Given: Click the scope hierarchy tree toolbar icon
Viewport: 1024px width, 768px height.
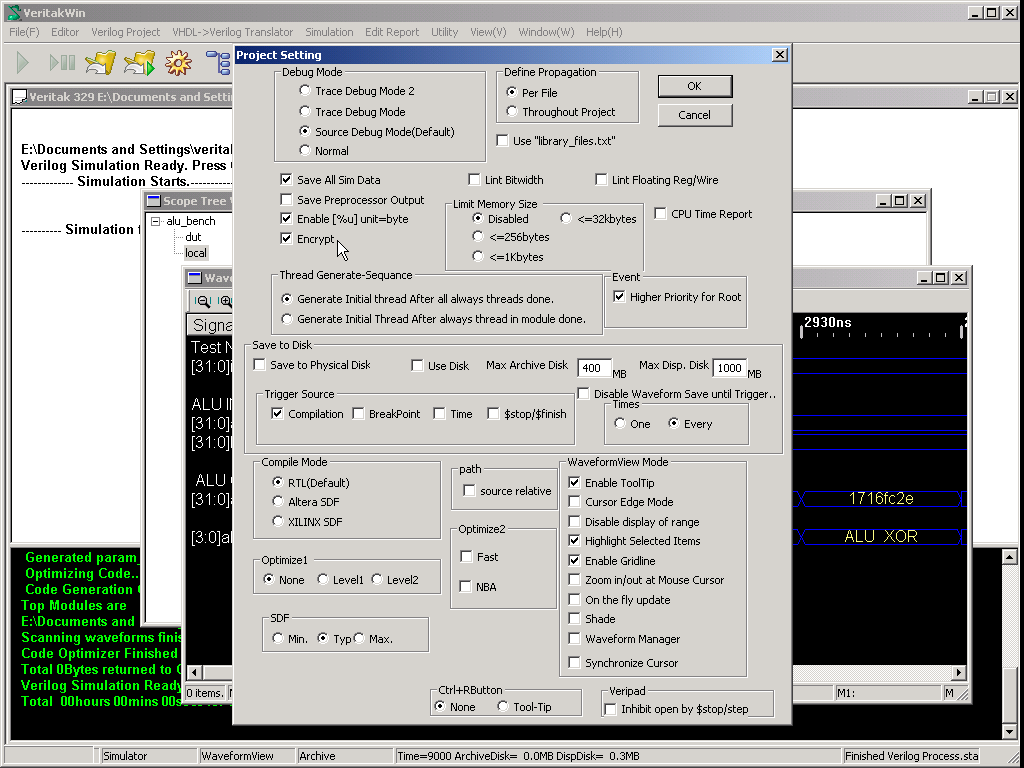Looking at the screenshot, I should [x=217, y=64].
